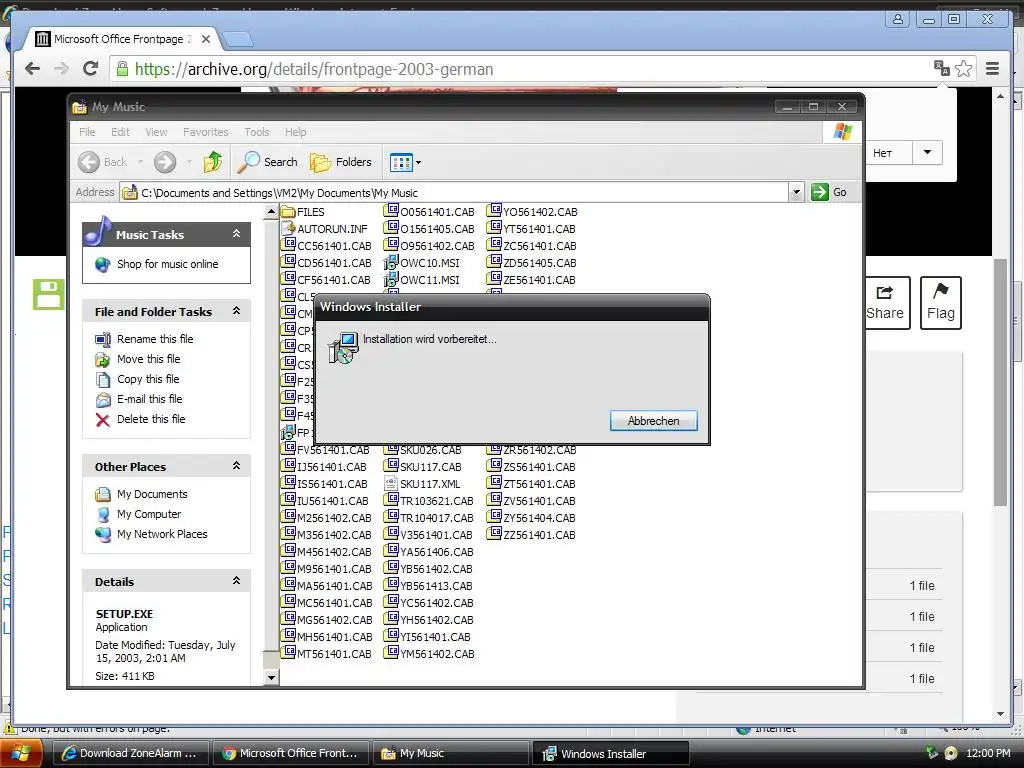Open the Нет dropdown arrow on webpage

pyautogui.click(x=927, y=153)
